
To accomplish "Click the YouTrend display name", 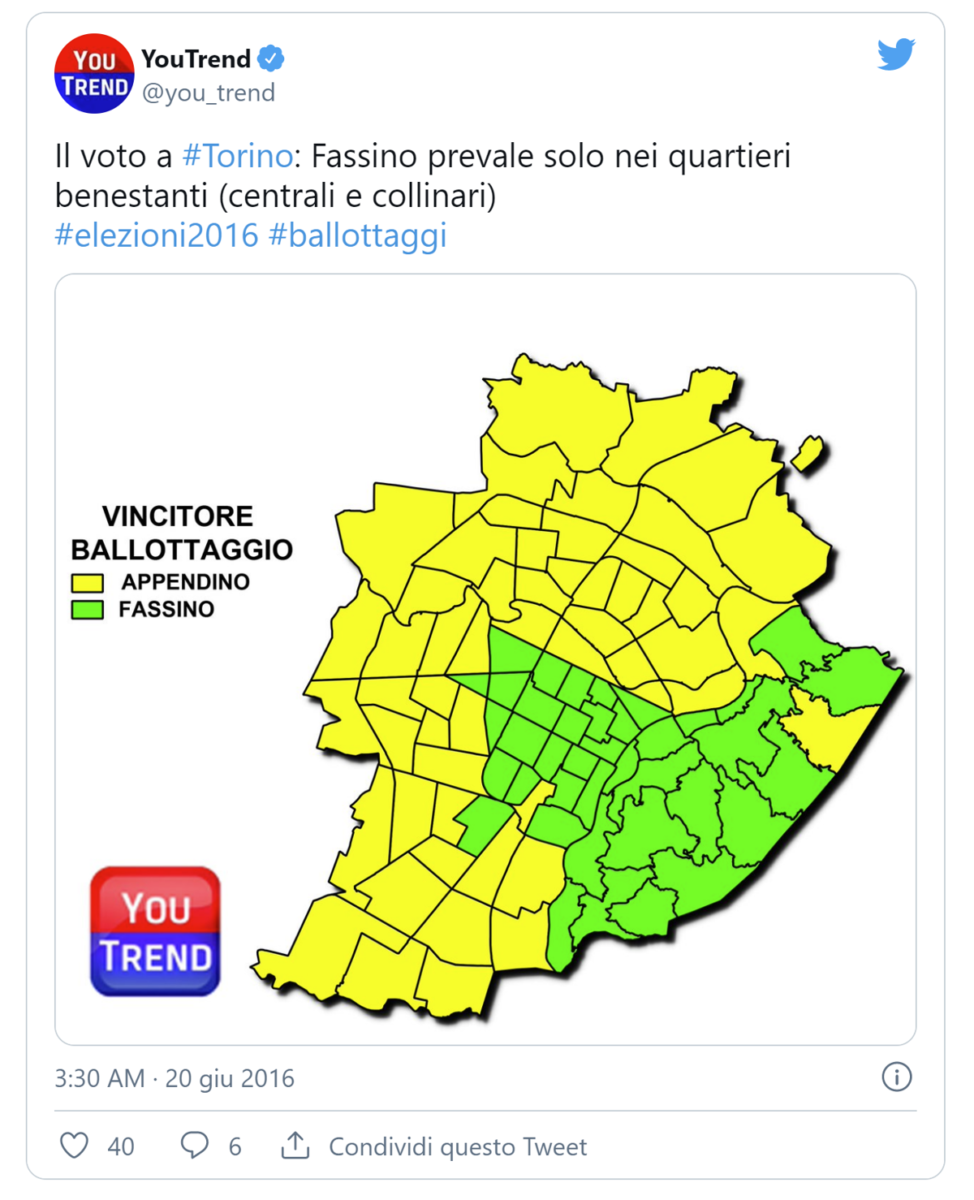I will [x=196, y=59].
